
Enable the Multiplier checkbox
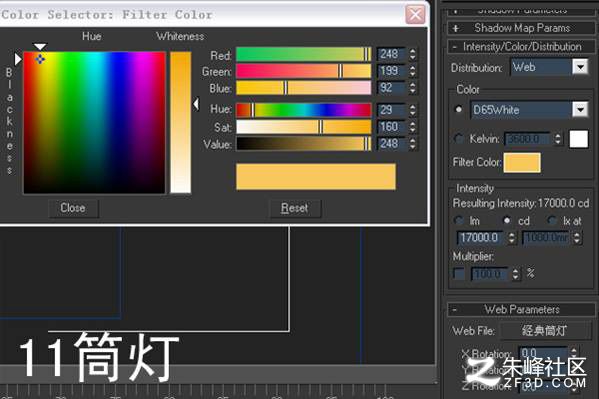(x=458, y=274)
